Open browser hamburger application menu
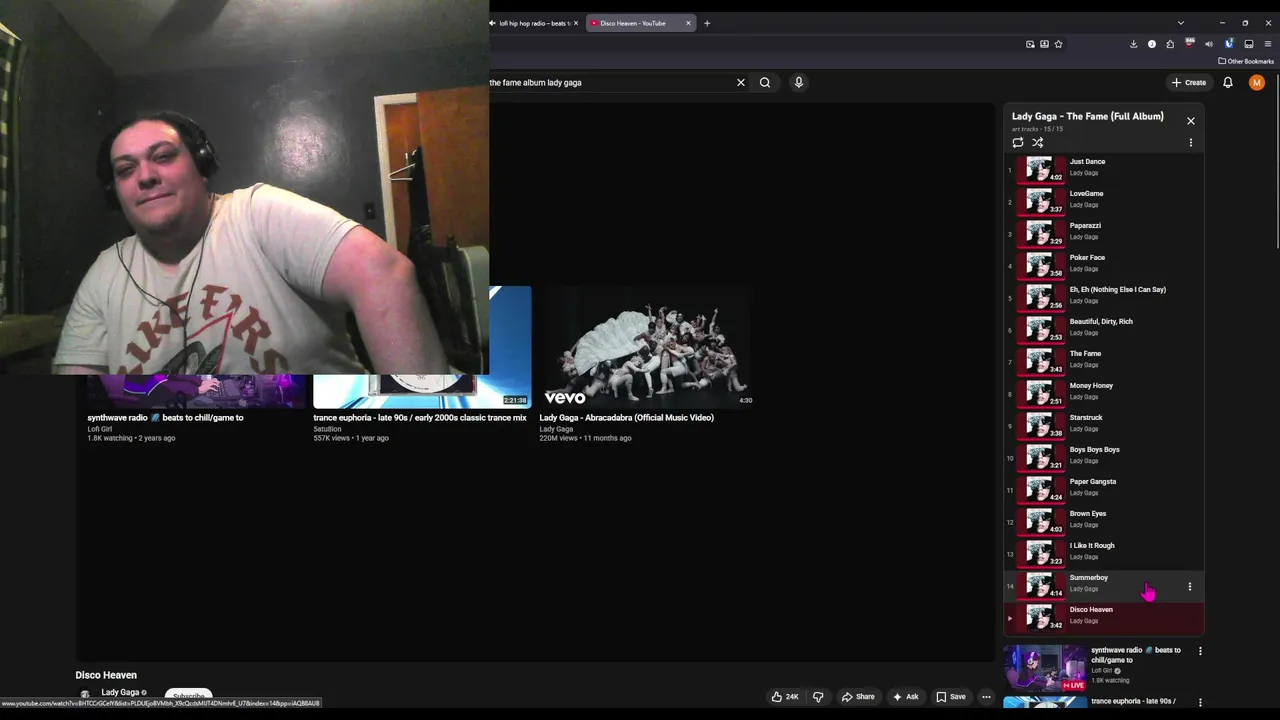 [x=1268, y=44]
